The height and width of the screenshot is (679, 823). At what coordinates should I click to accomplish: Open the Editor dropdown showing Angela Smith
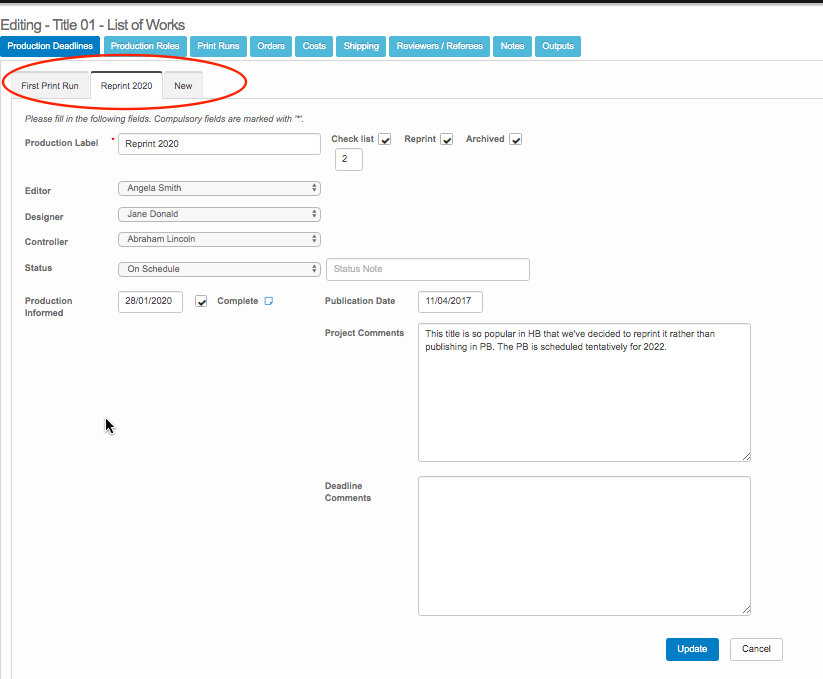point(219,188)
